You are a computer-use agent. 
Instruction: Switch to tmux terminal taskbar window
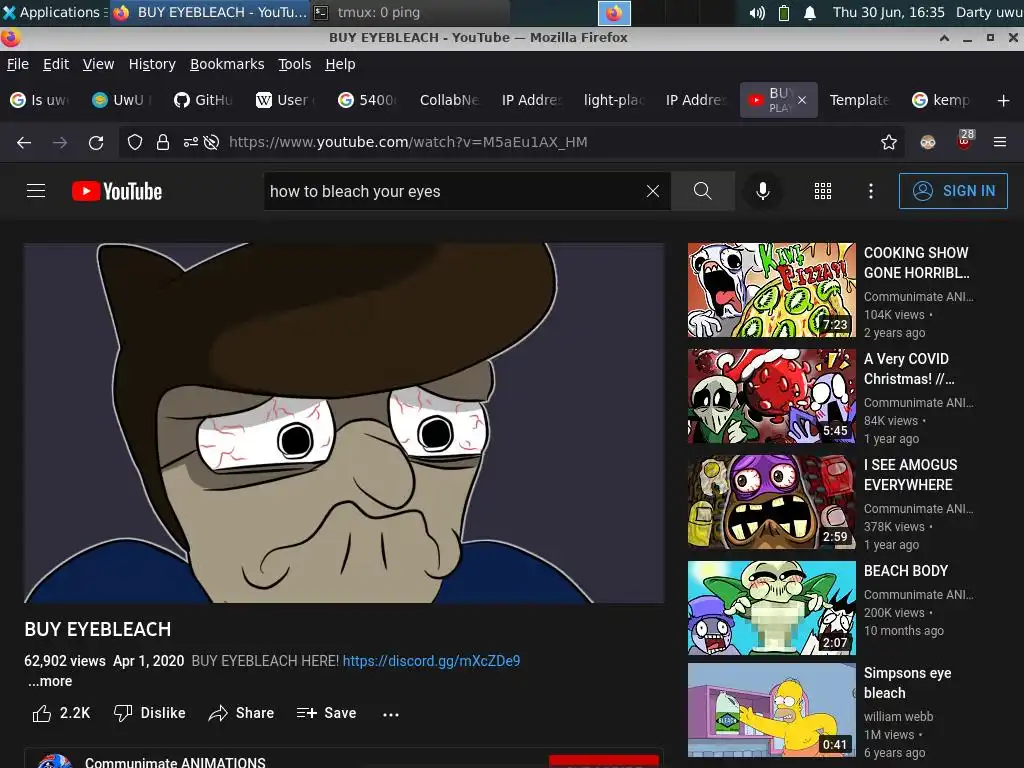[409, 12]
